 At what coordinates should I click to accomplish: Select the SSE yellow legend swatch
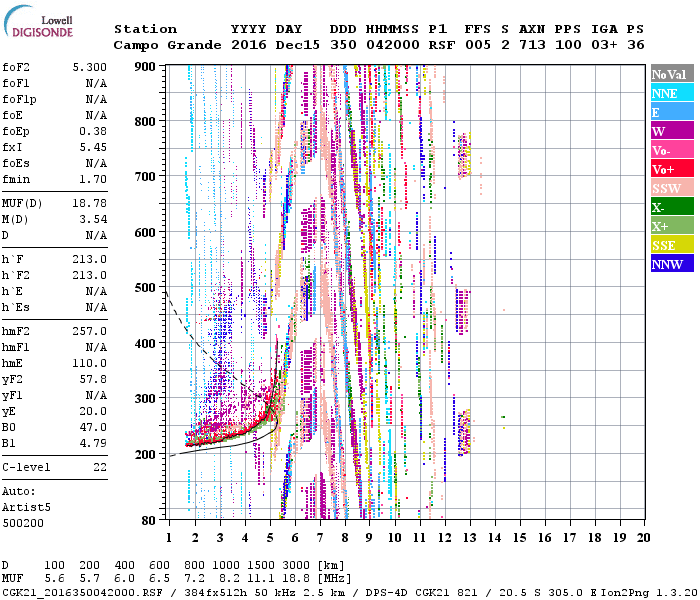(x=672, y=245)
